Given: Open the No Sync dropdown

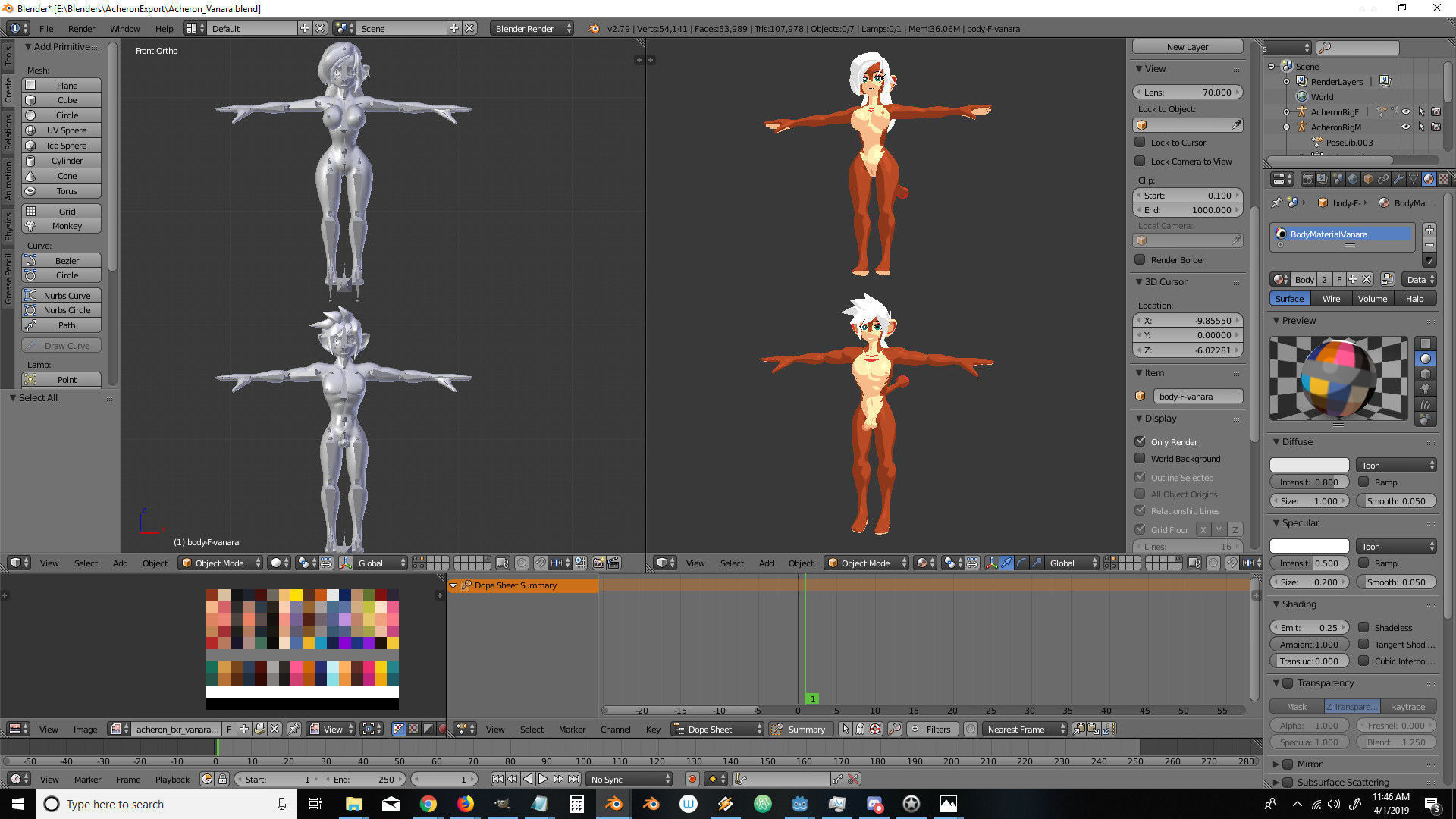Looking at the screenshot, I should pyautogui.click(x=630, y=779).
